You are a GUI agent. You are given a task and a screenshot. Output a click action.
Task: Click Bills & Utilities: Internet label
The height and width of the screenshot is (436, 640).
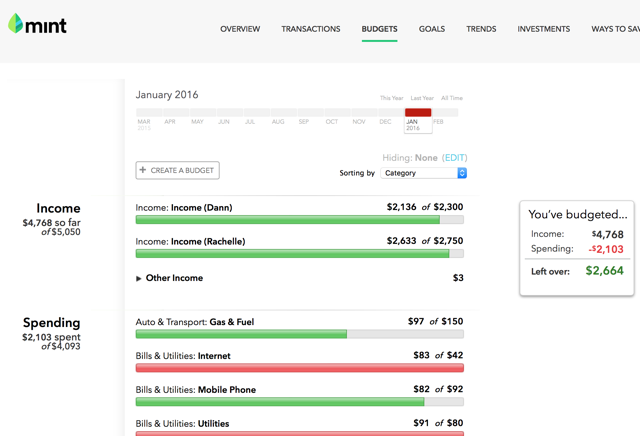(x=183, y=356)
